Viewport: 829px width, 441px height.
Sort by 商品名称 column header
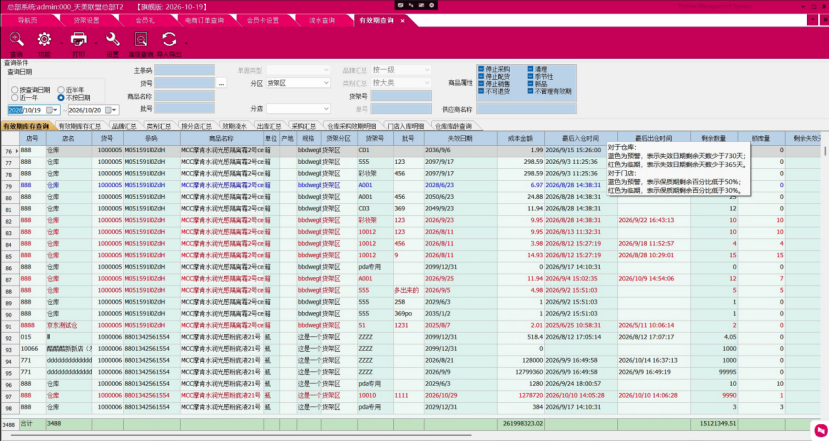222,139
